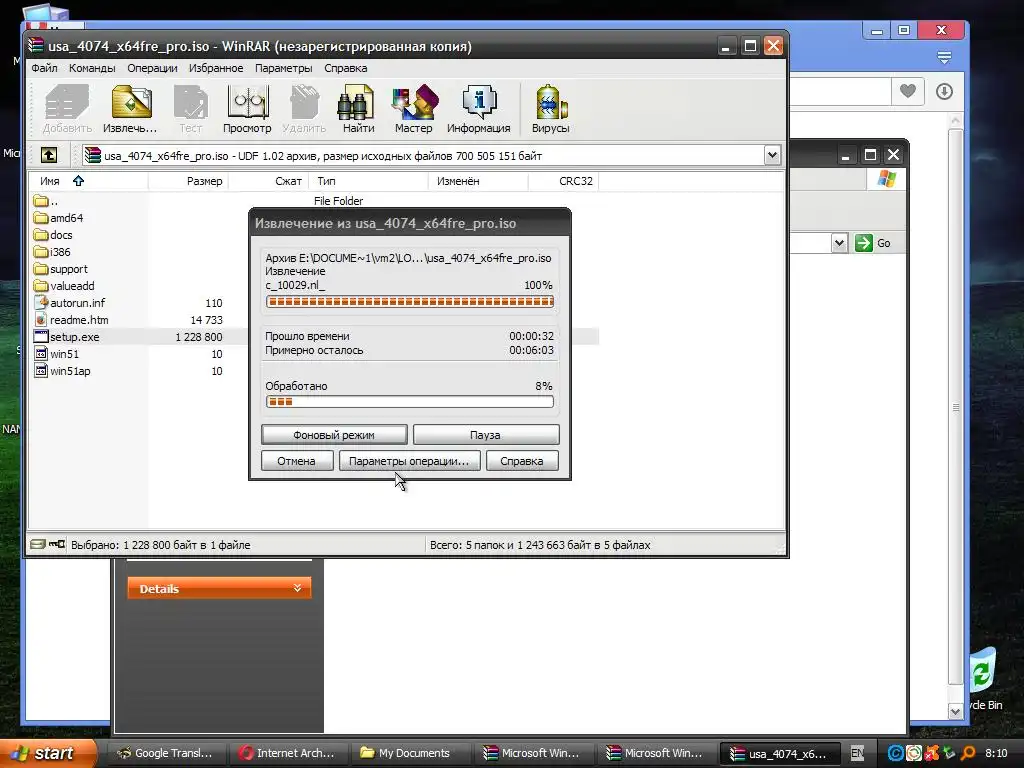Image resolution: width=1024 pixels, height=768 pixels.
Task: Open the Избранное menu
Action: click(216, 68)
